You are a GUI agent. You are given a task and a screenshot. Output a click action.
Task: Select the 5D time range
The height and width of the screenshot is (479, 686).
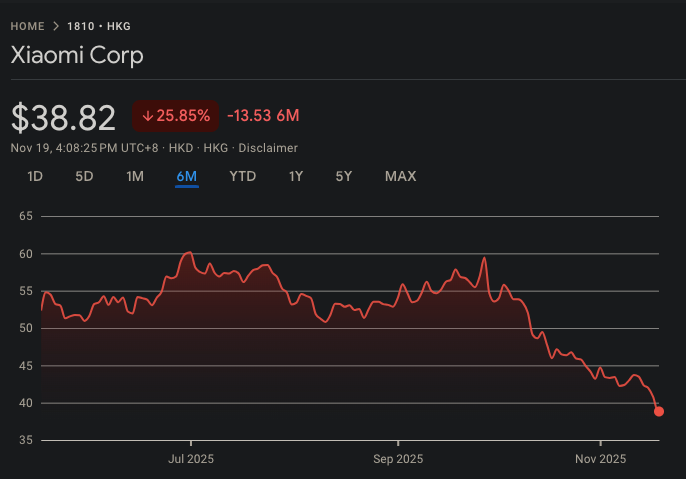click(x=84, y=177)
